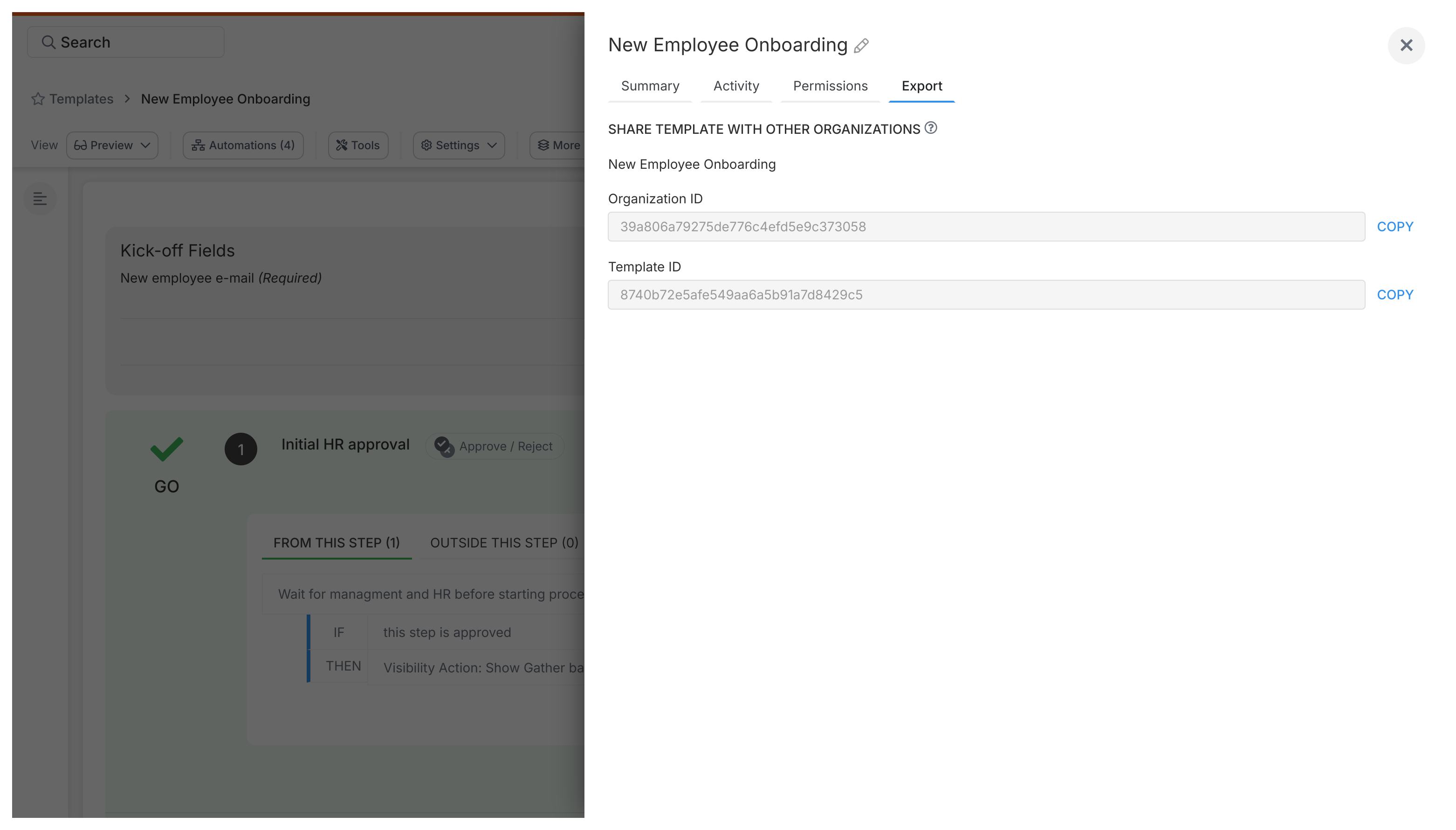Click the step number 1 badge
This screenshot has width=1456, height=830.
tap(240, 449)
